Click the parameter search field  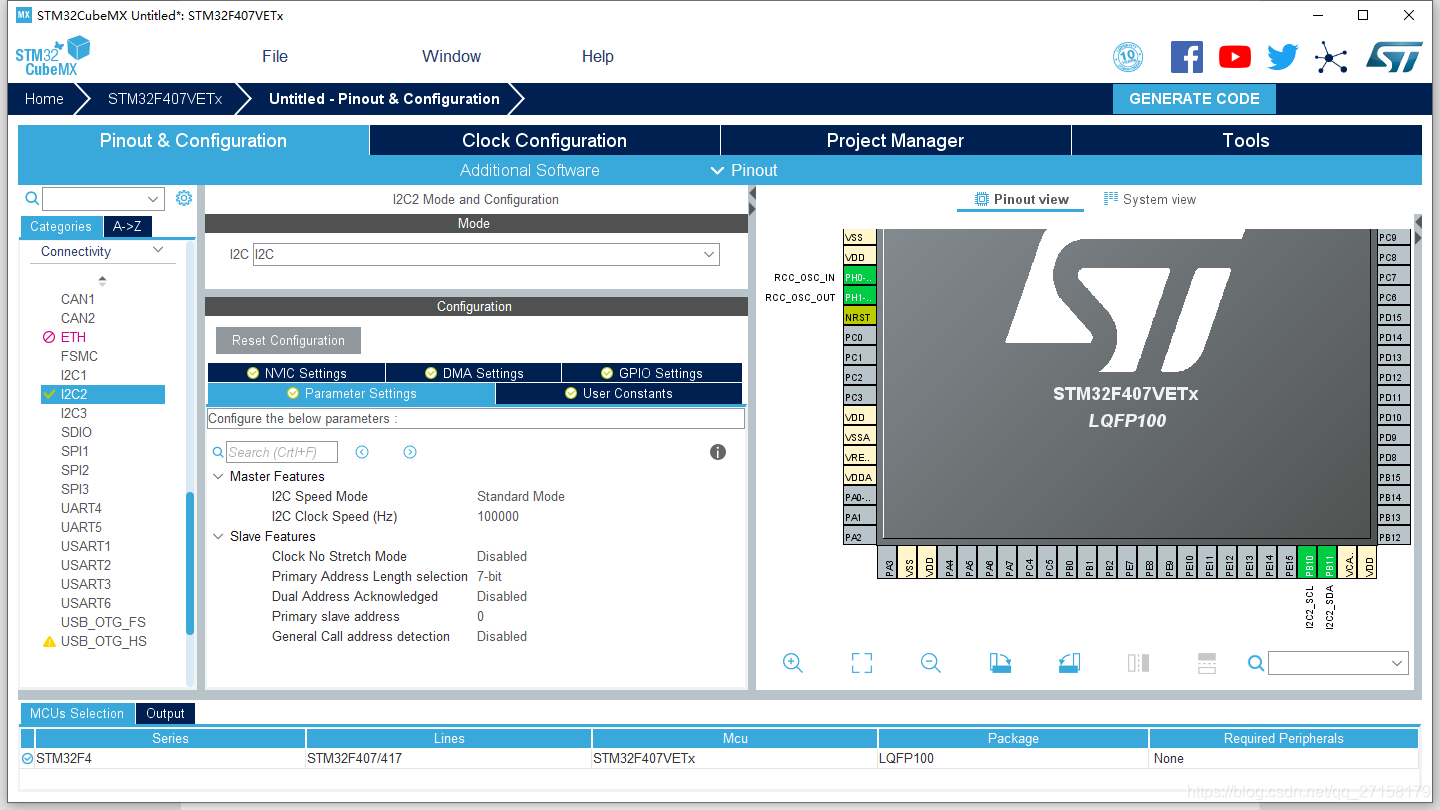[x=282, y=452]
